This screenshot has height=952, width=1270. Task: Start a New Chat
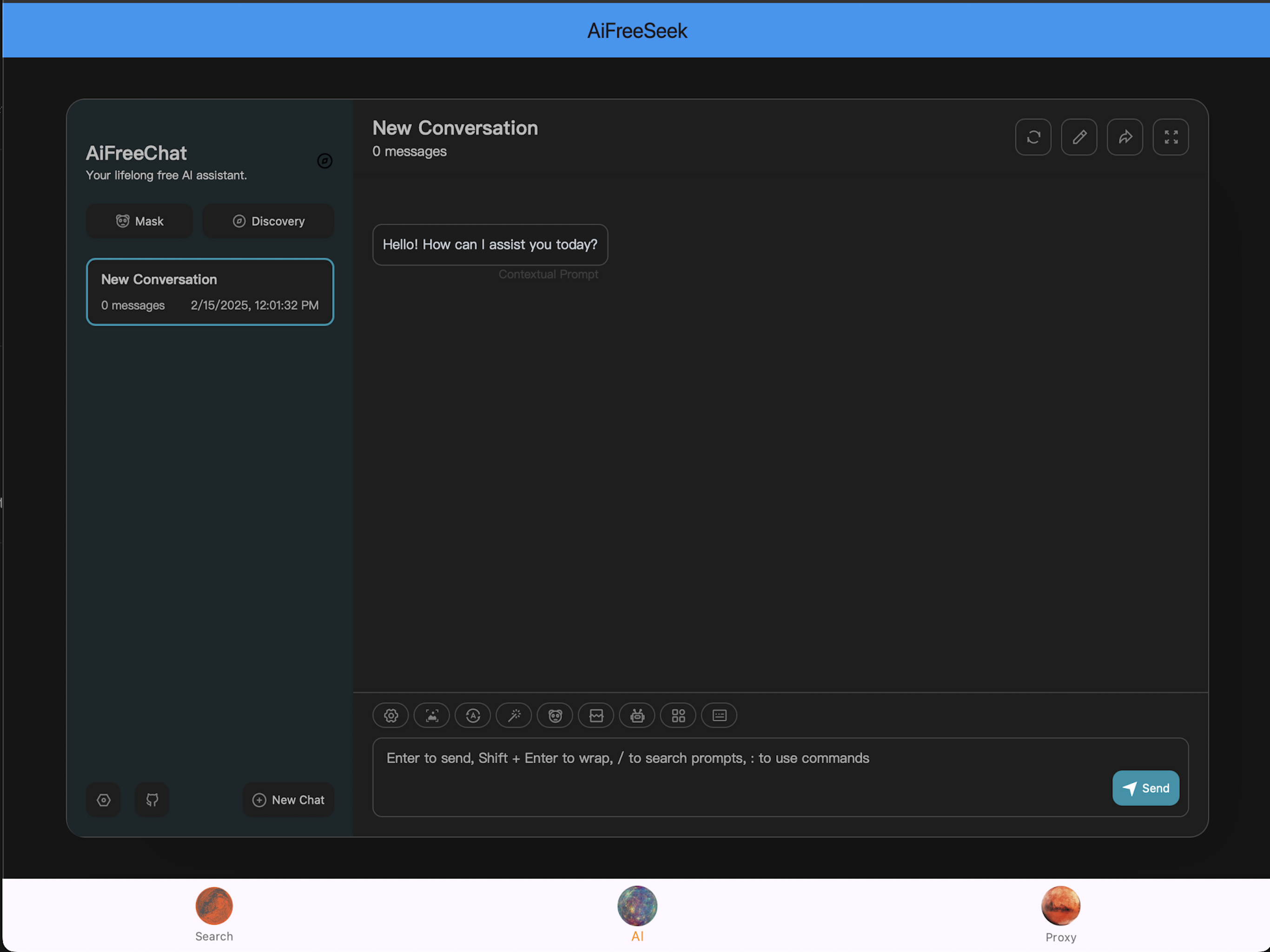click(x=288, y=800)
